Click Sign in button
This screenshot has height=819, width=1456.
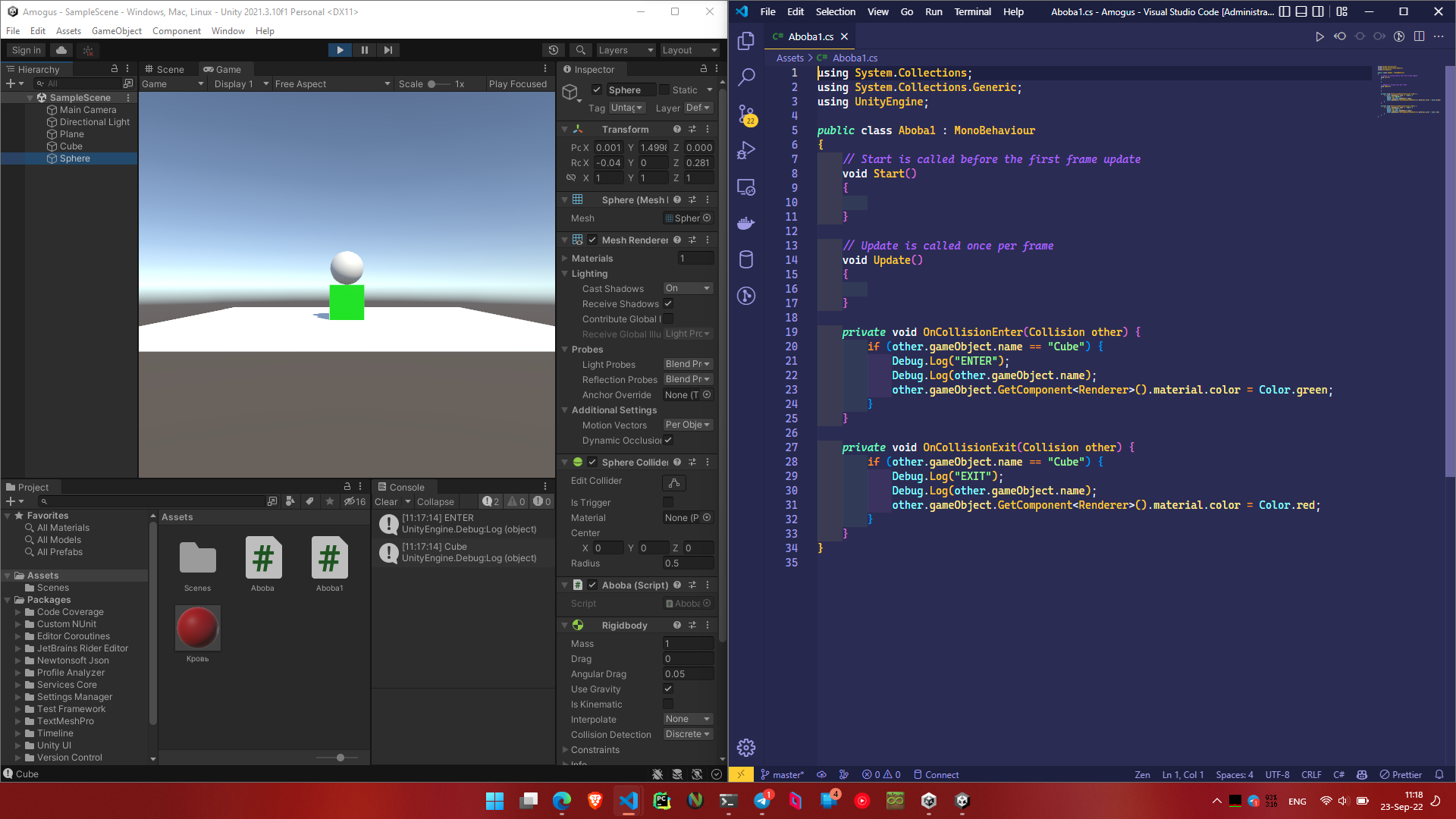click(x=27, y=50)
